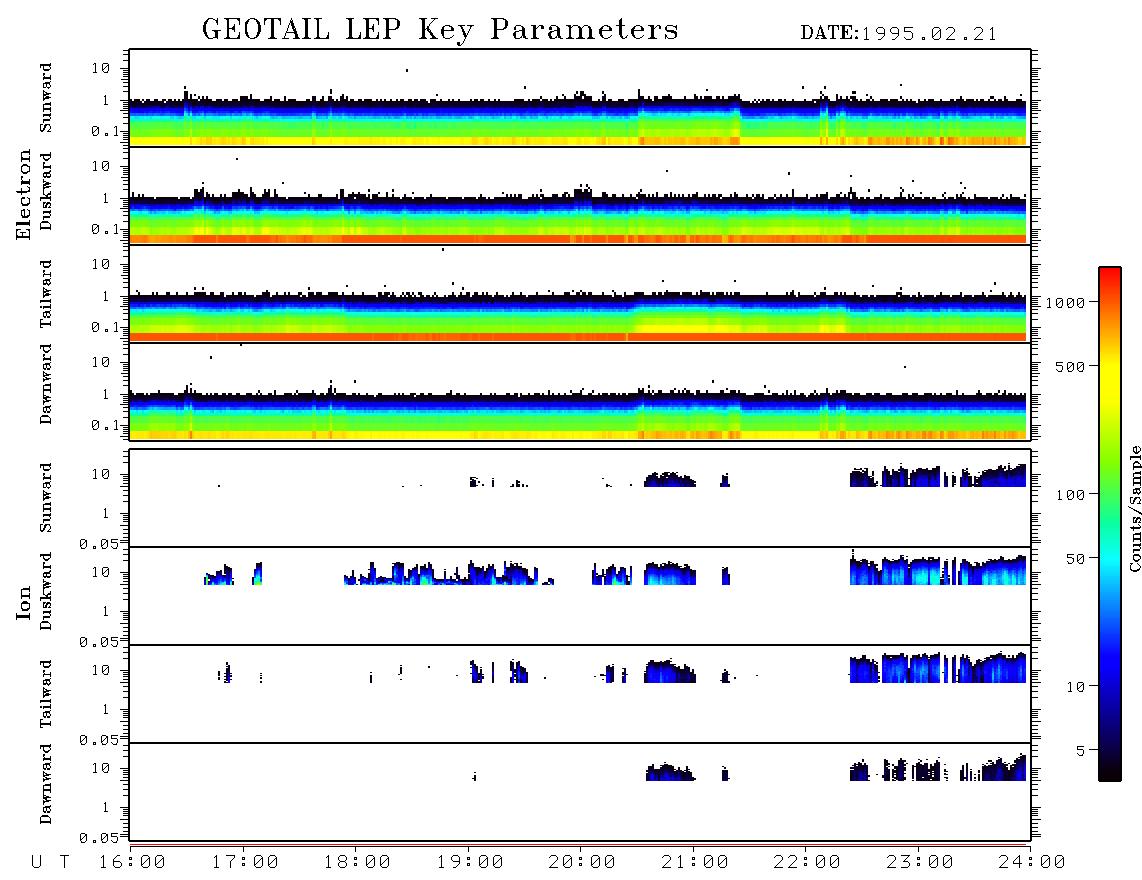Select the Electron Duskward panel label
The image size is (1142, 880).
46,191
